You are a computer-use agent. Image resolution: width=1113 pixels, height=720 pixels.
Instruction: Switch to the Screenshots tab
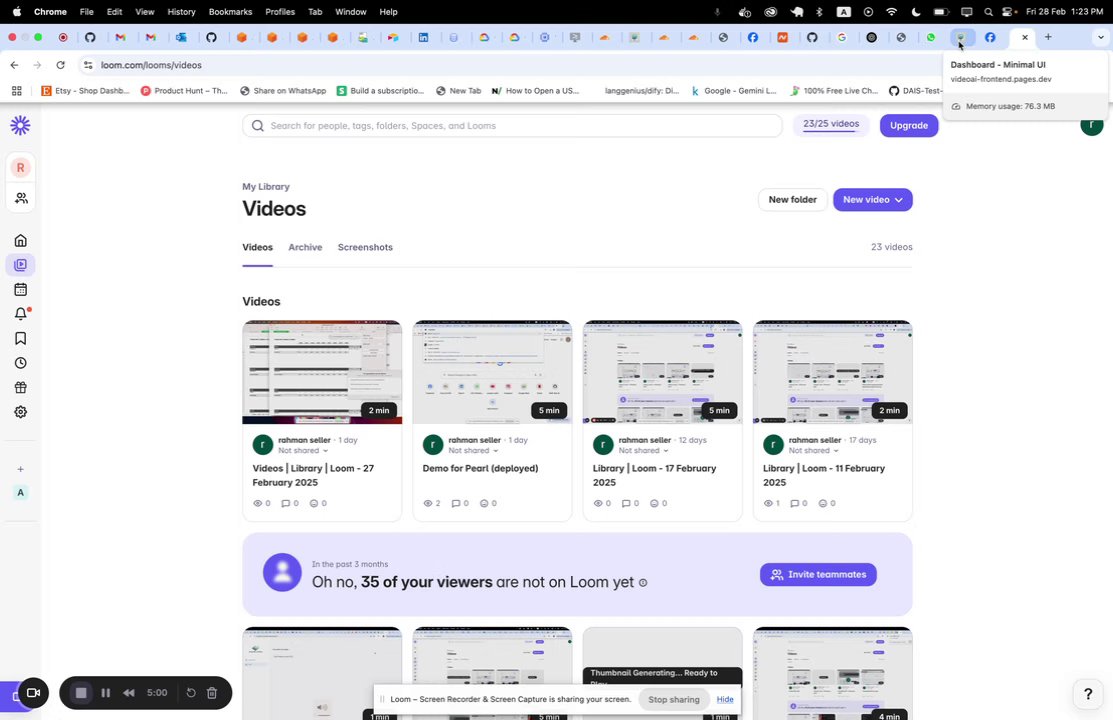click(365, 247)
